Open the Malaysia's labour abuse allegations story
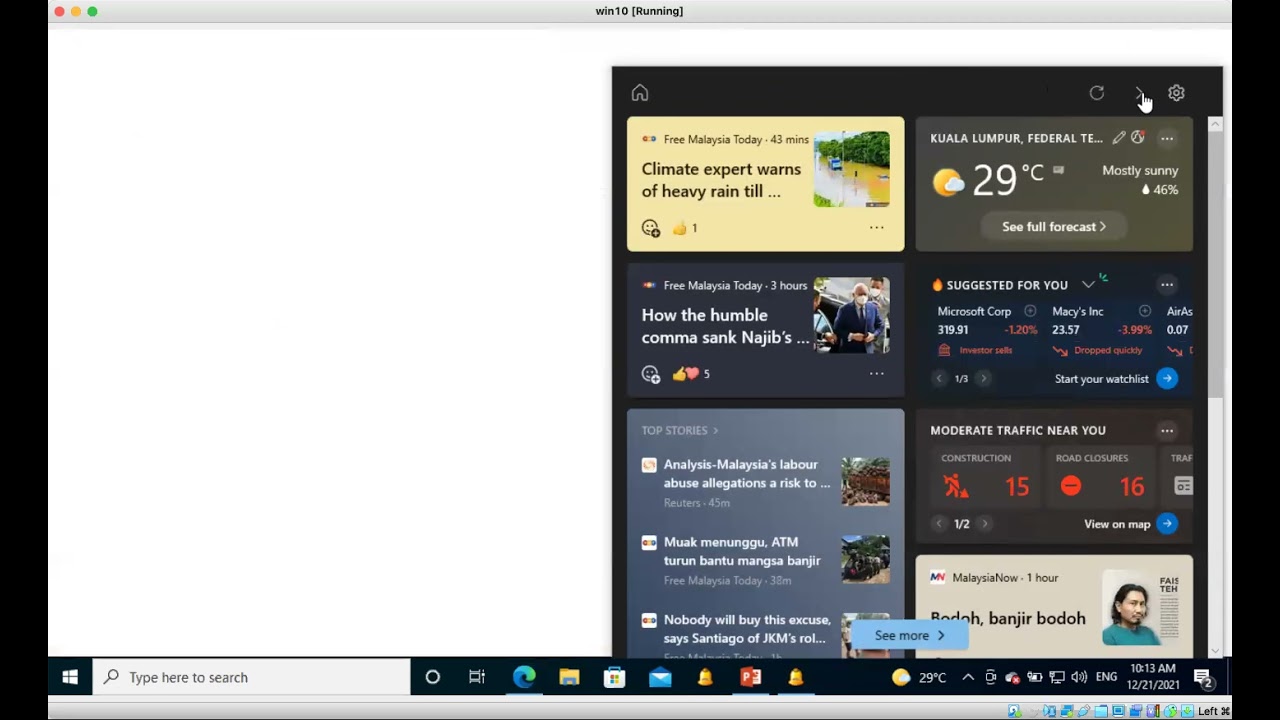1280x720 pixels. coord(747,473)
